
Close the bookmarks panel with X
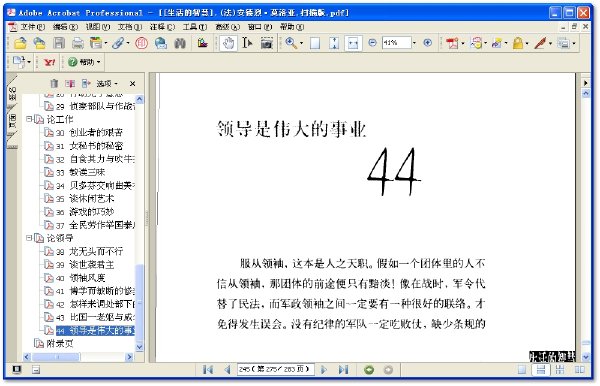(132, 83)
